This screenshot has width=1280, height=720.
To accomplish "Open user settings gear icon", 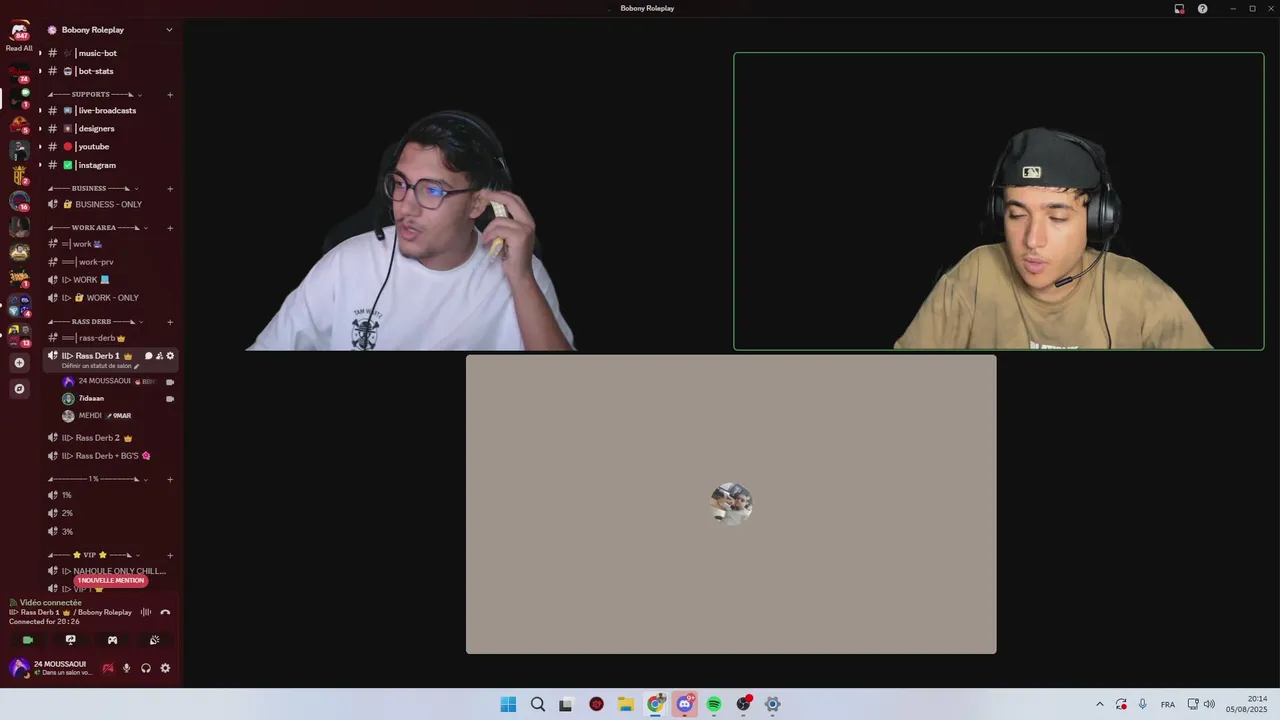I will coord(165,668).
